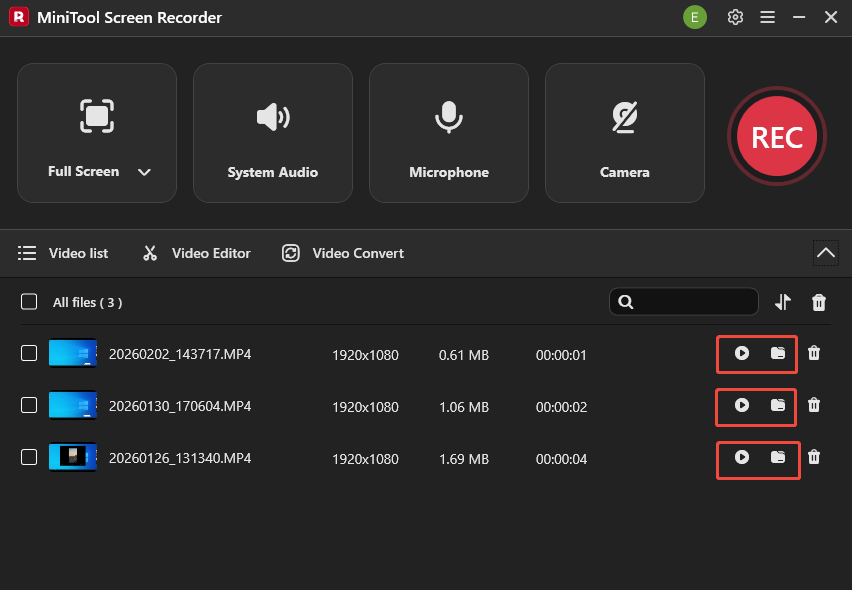Click the account avatar icon

click(695, 17)
